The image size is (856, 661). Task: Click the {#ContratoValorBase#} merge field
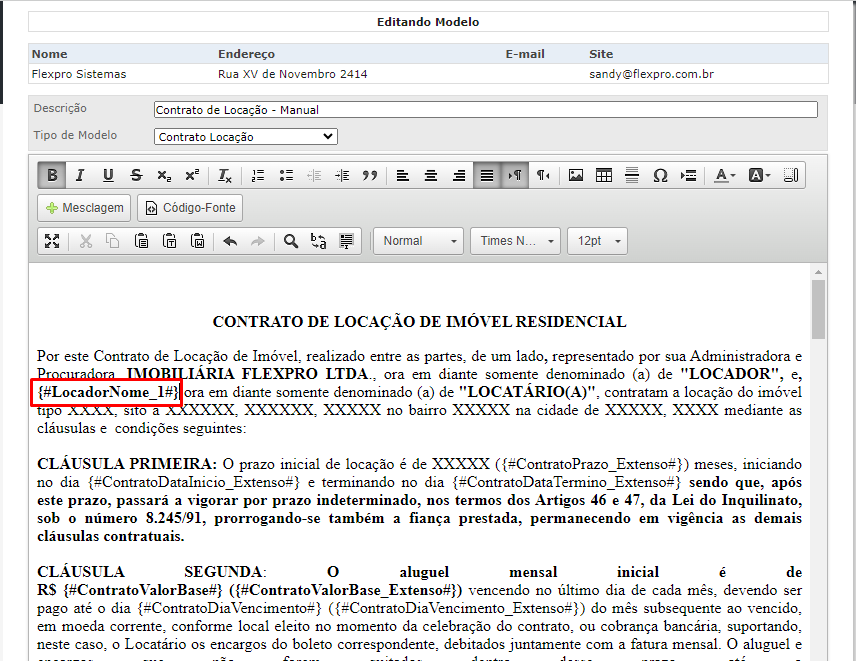click(143, 590)
